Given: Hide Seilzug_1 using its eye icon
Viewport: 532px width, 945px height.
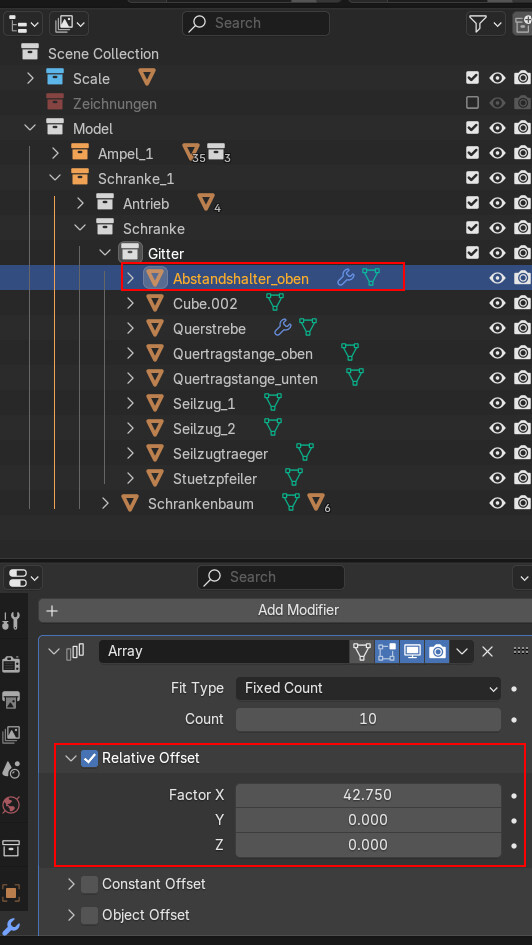Looking at the screenshot, I should pyautogui.click(x=497, y=403).
